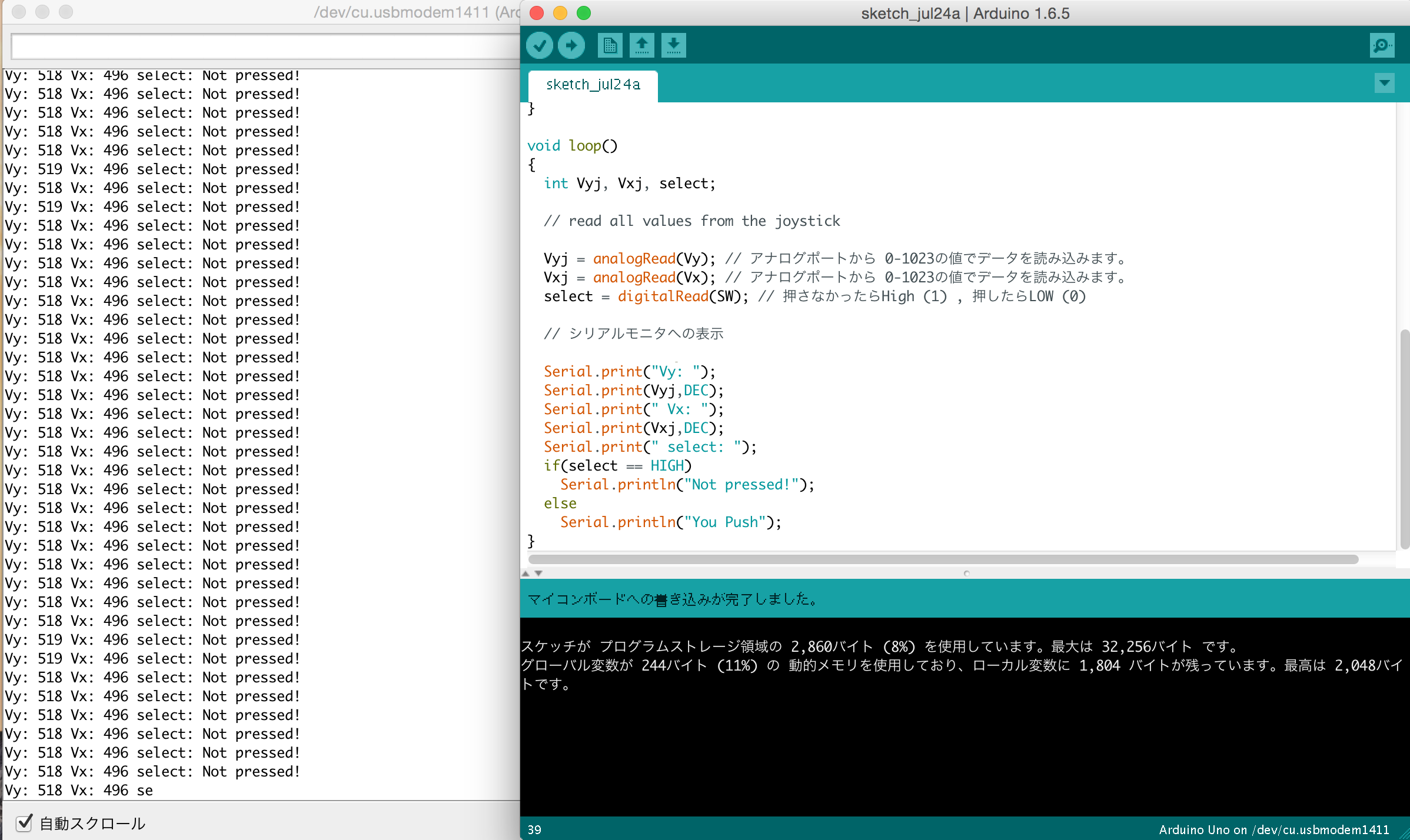The image size is (1410, 840).
Task: Click the upload complete status message
Action: (x=672, y=599)
